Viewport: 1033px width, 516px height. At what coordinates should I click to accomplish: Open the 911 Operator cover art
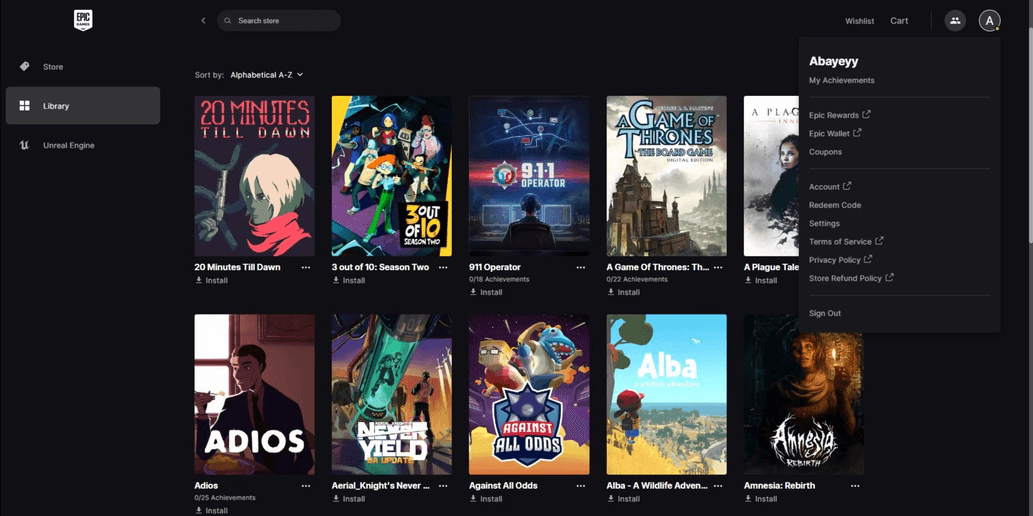(x=529, y=176)
